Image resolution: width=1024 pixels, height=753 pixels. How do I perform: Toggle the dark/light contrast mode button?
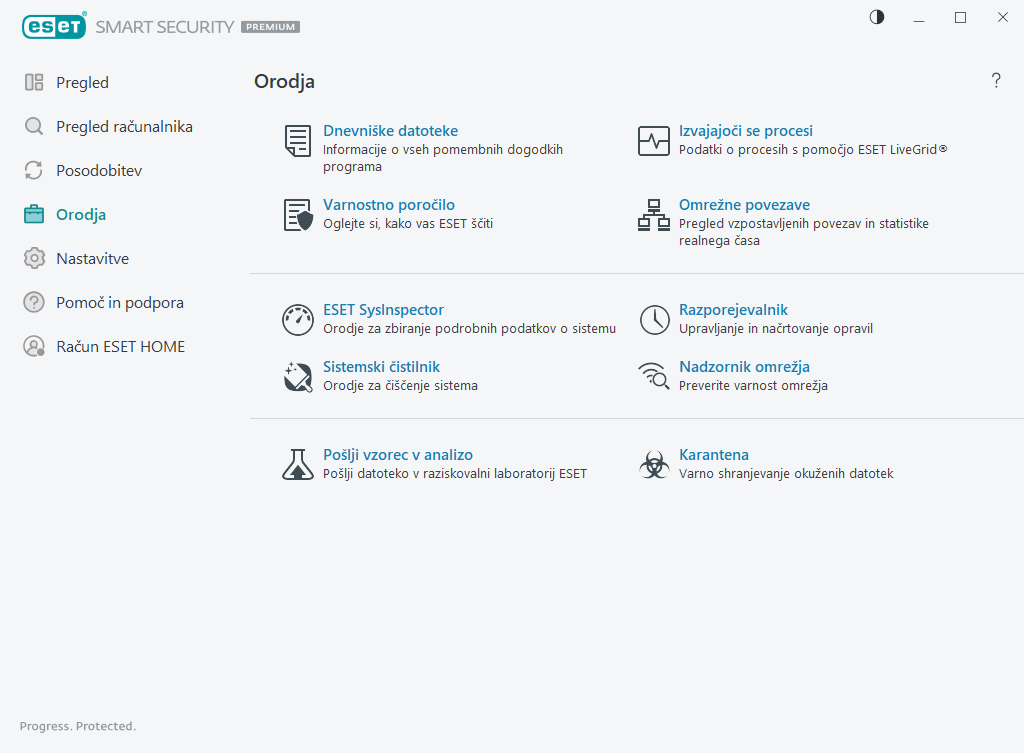click(x=877, y=17)
